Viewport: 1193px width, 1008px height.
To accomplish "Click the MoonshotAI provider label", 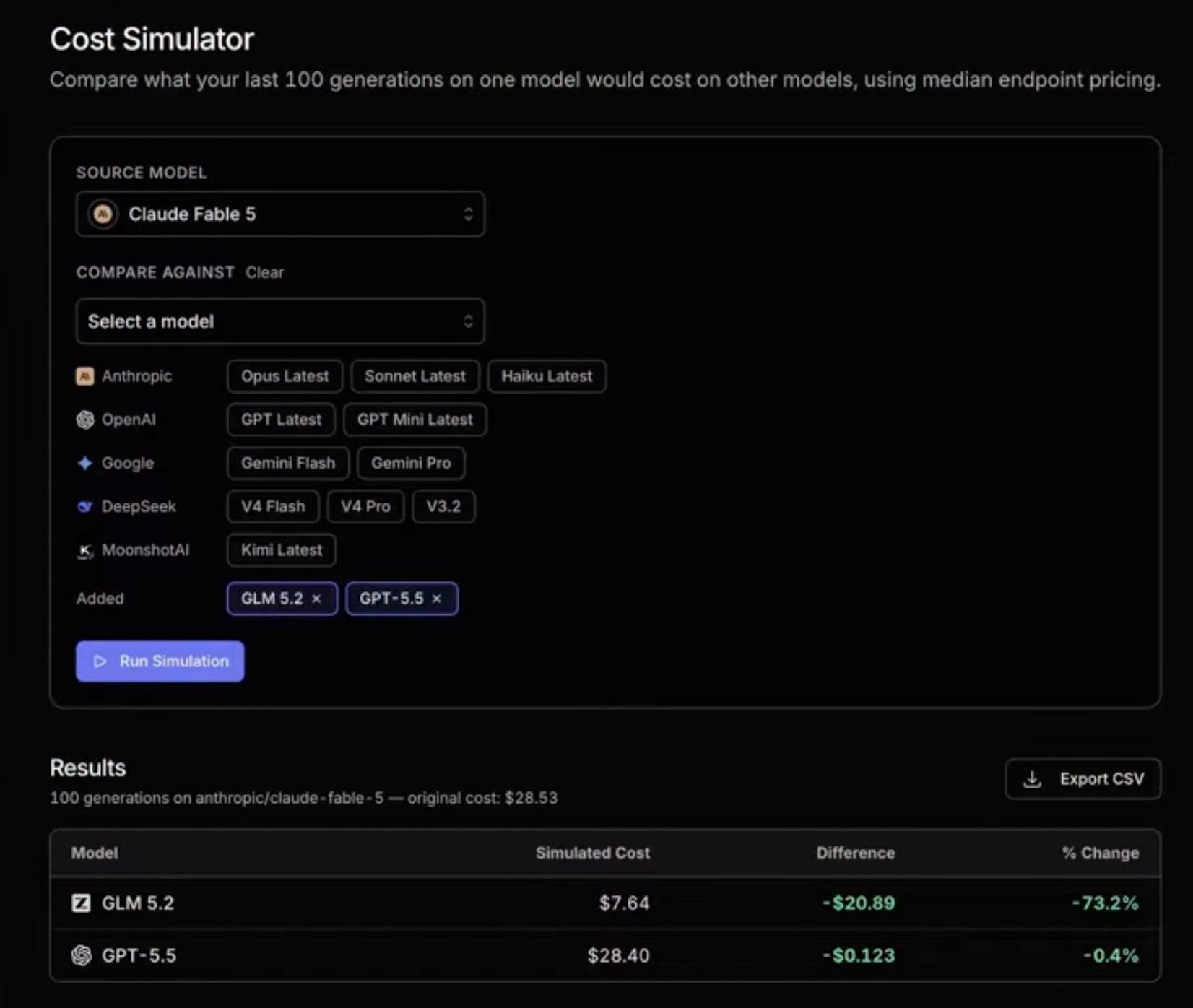I will pos(145,549).
